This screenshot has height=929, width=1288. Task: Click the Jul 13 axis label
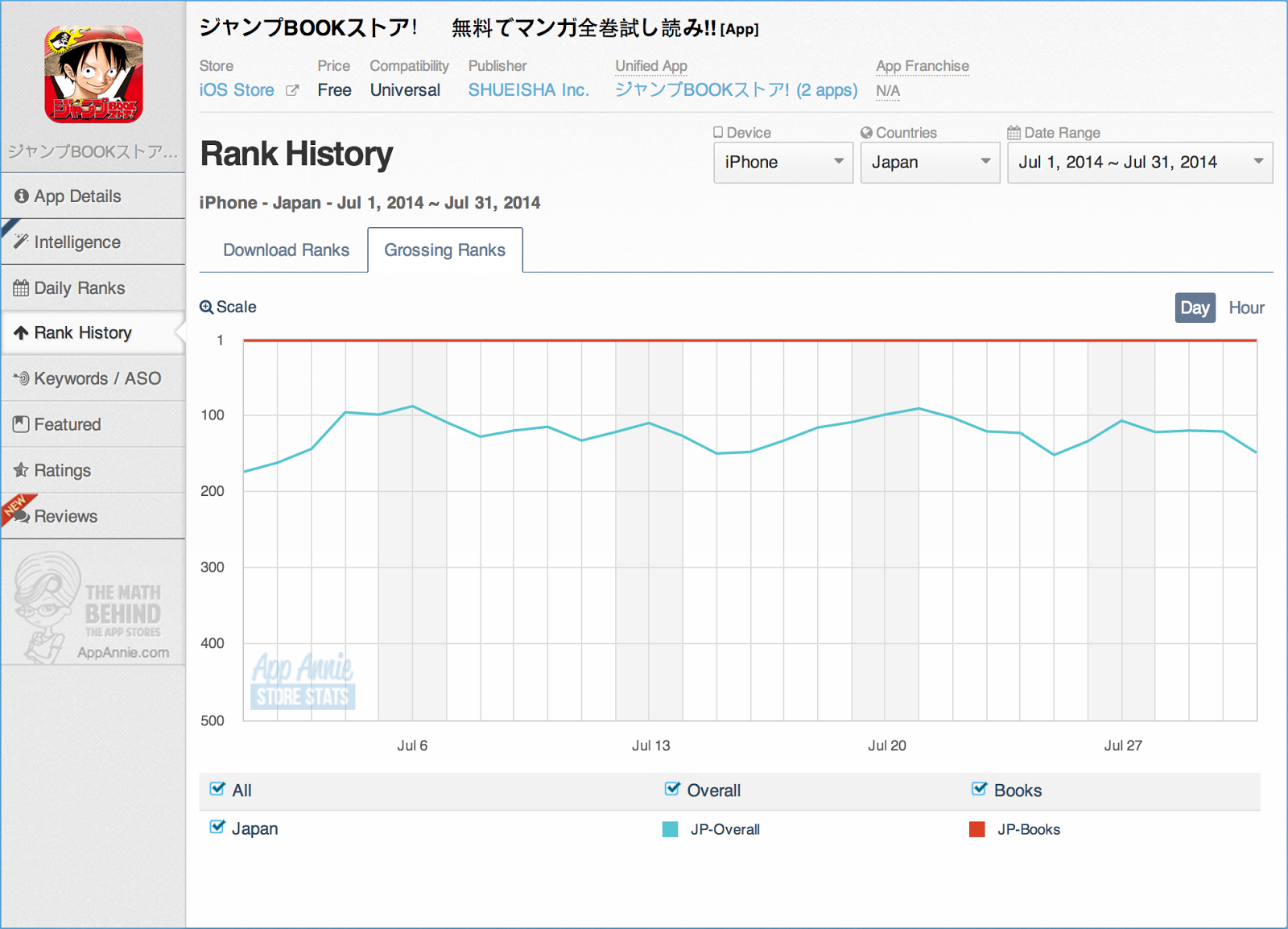pyautogui.click(x=650, y=745)
